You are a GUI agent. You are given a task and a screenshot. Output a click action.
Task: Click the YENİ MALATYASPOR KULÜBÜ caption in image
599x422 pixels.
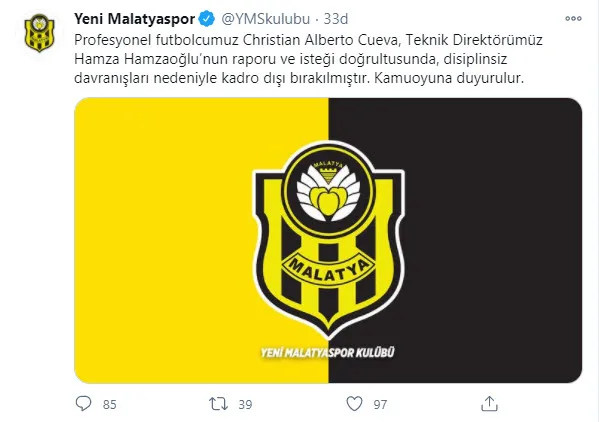click(x=327, y=352)
